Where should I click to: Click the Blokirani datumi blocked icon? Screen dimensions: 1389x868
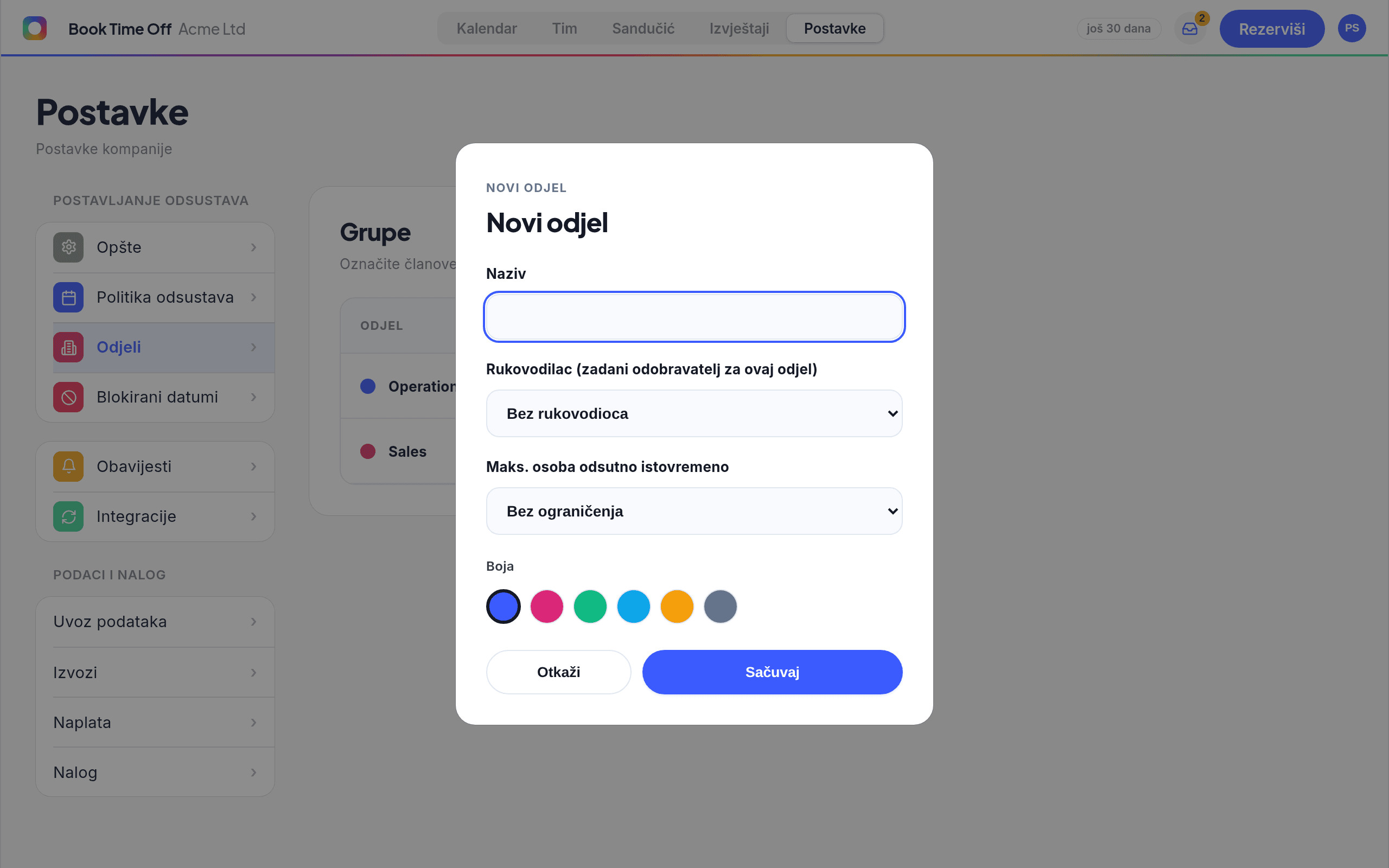tap(68, 397)
